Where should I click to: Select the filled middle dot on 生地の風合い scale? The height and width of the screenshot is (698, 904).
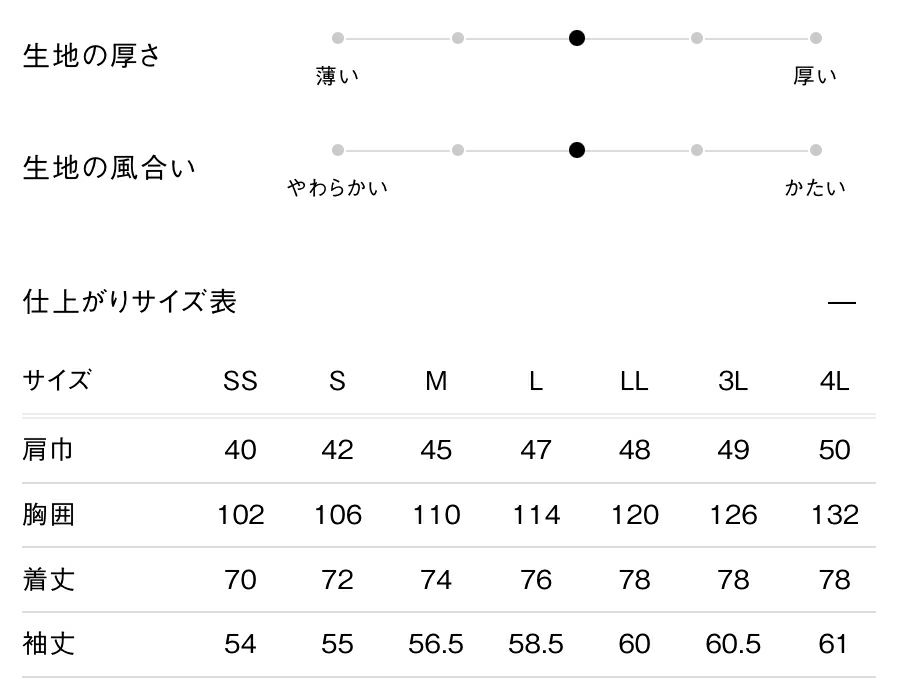click(x=577, y=150)
